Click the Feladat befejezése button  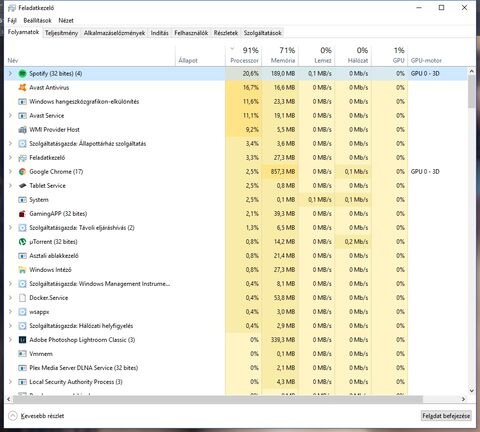click(446, 416)
